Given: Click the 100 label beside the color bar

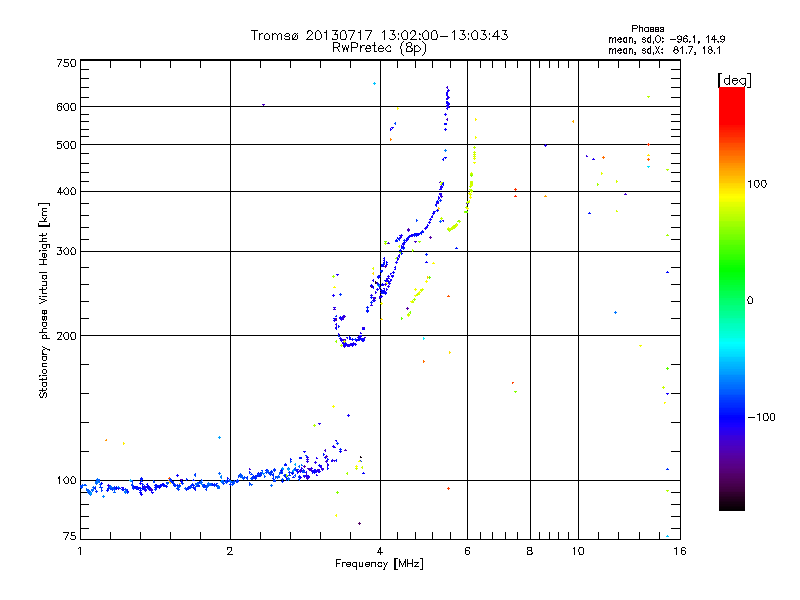Looking at the screenshot, I should coord(757,184).
